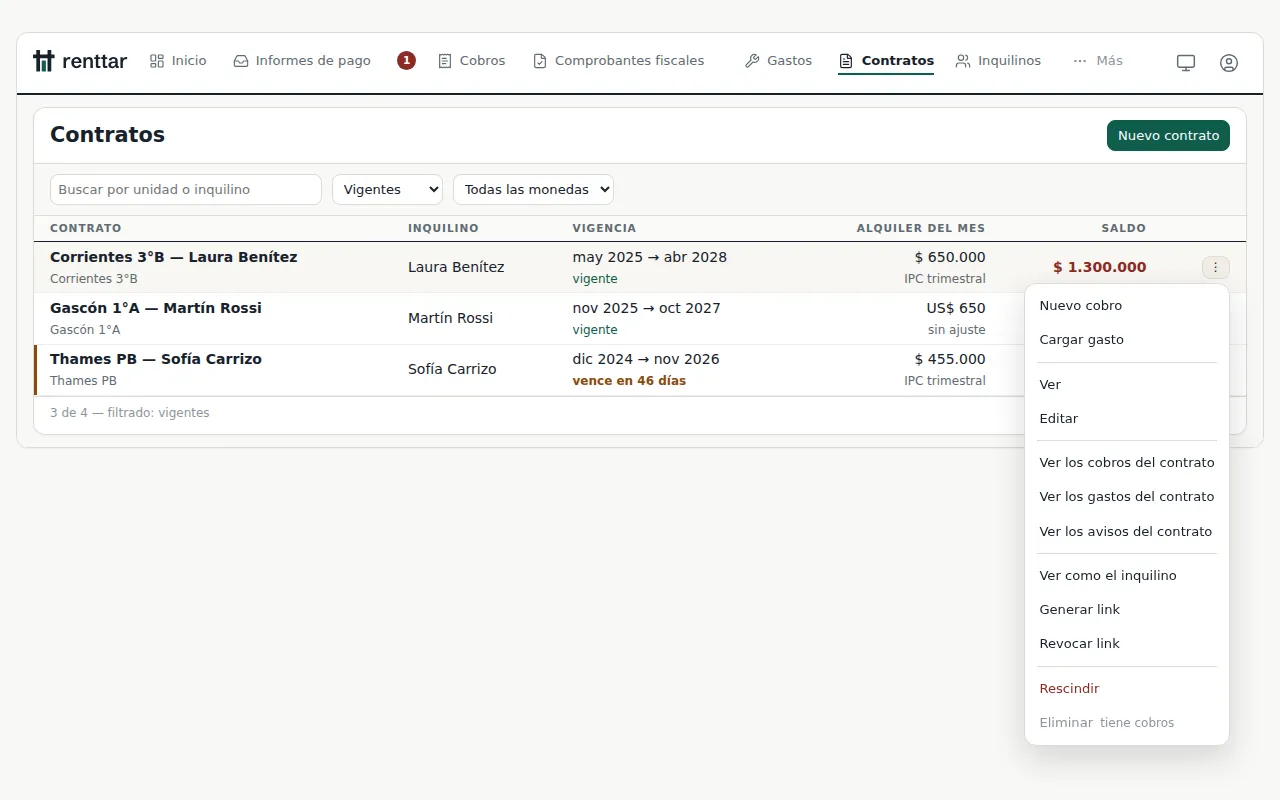Select Ver los cobros del contrato
1280x800 pixels.
1127,463
